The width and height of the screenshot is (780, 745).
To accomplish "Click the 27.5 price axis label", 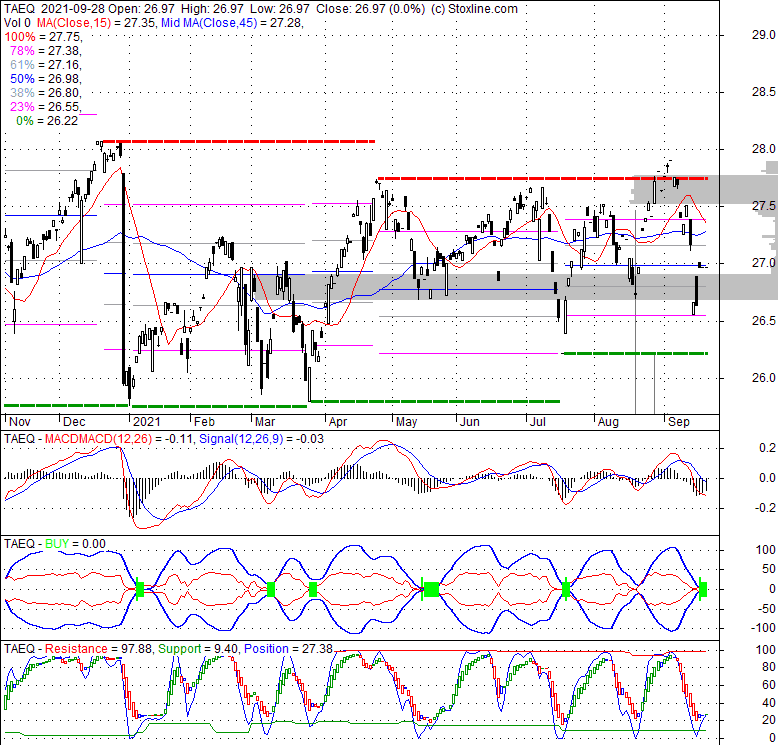I will click(x=764, y=206).
